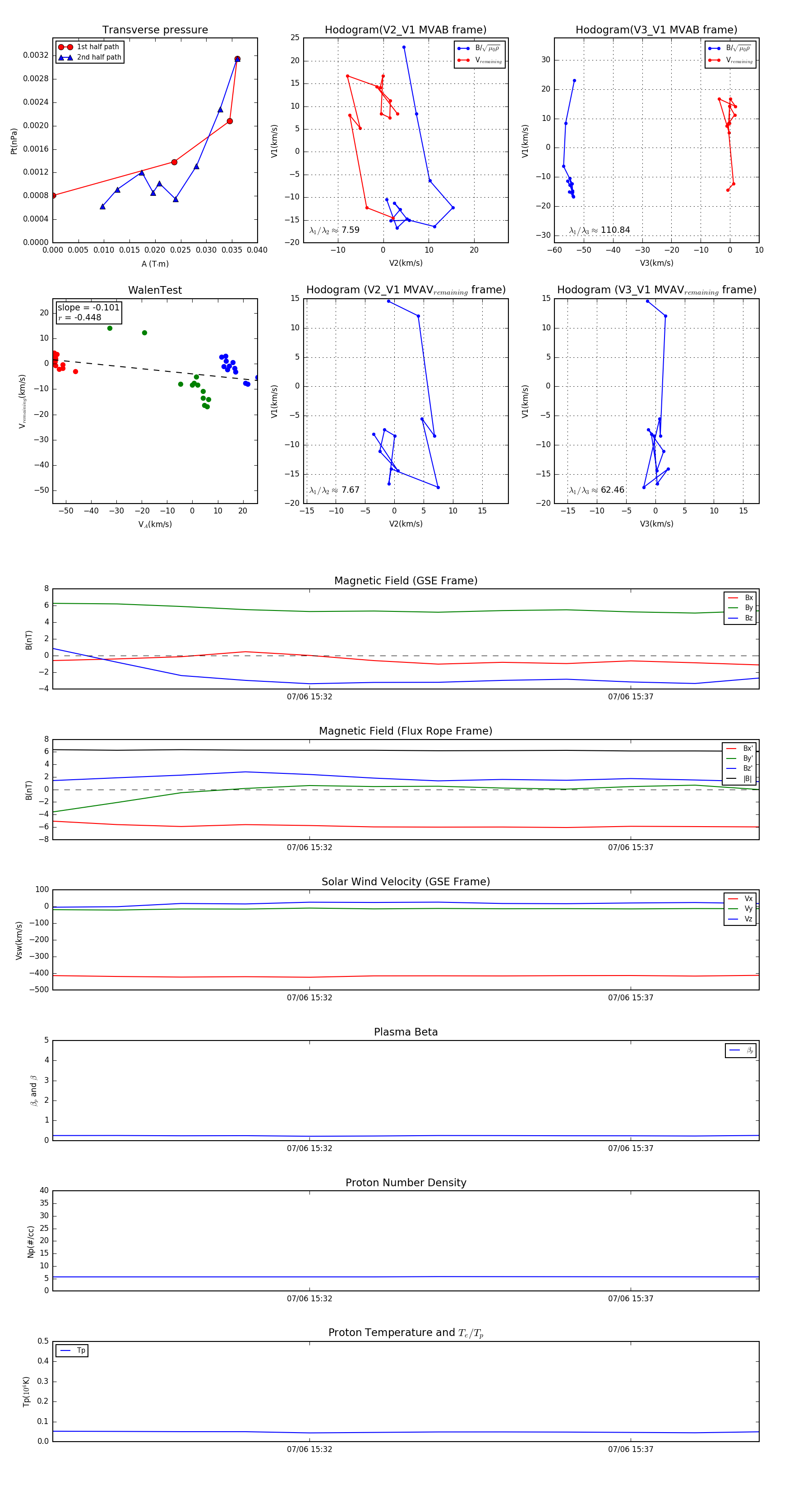Click '07/06 15:32' tick under proton temperature plot
Image resolution: width=812 pixels, height=1489 pixels.
coord(309,1450)
